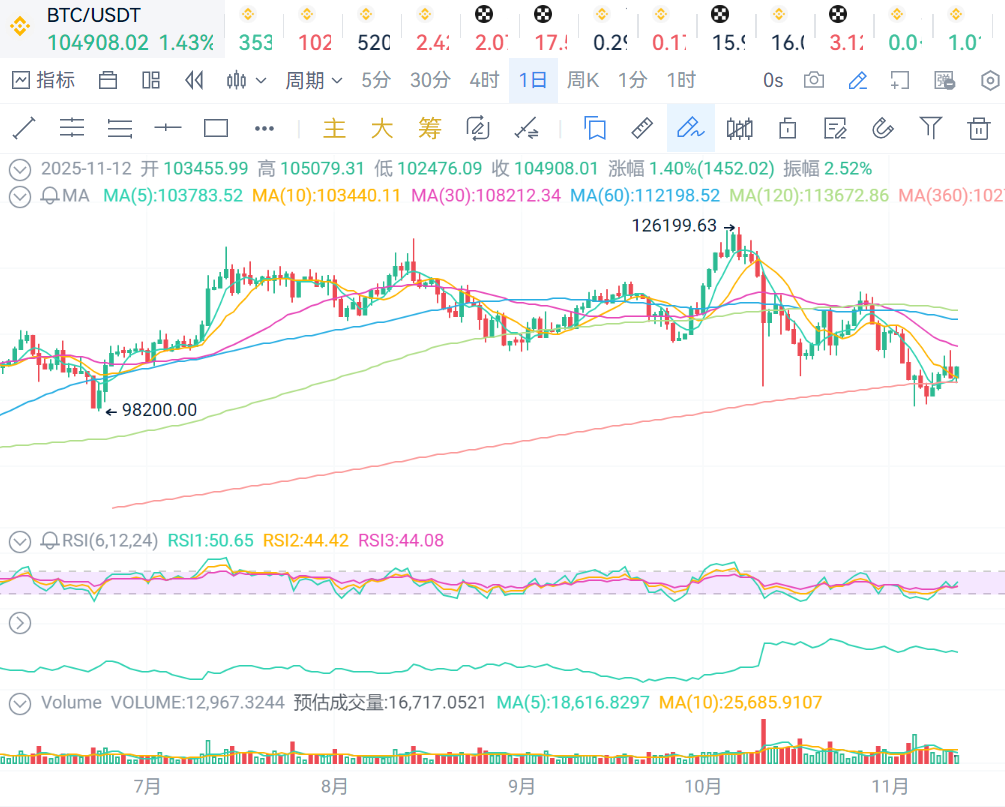Toggle the 大 large orders indicator
This screenshot has height=807, width=1005.
pyautogui.click(x=382, y=128)
